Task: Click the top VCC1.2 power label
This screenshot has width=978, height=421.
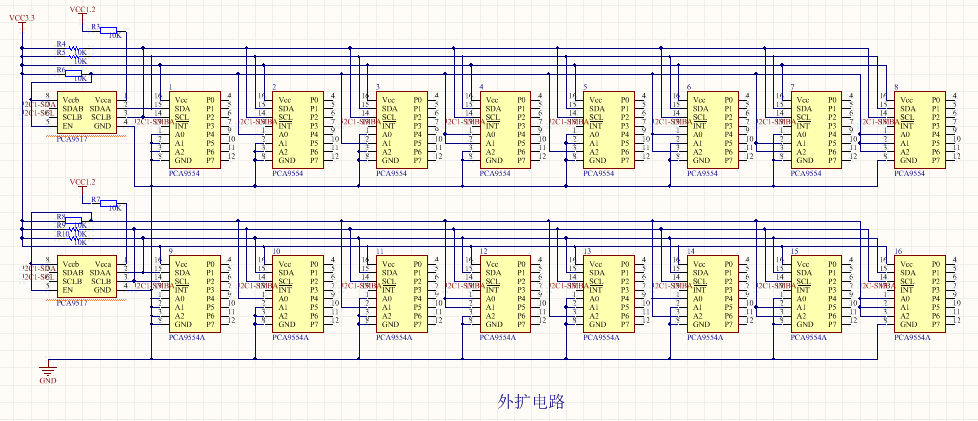Action: click(x=84, y=8)
